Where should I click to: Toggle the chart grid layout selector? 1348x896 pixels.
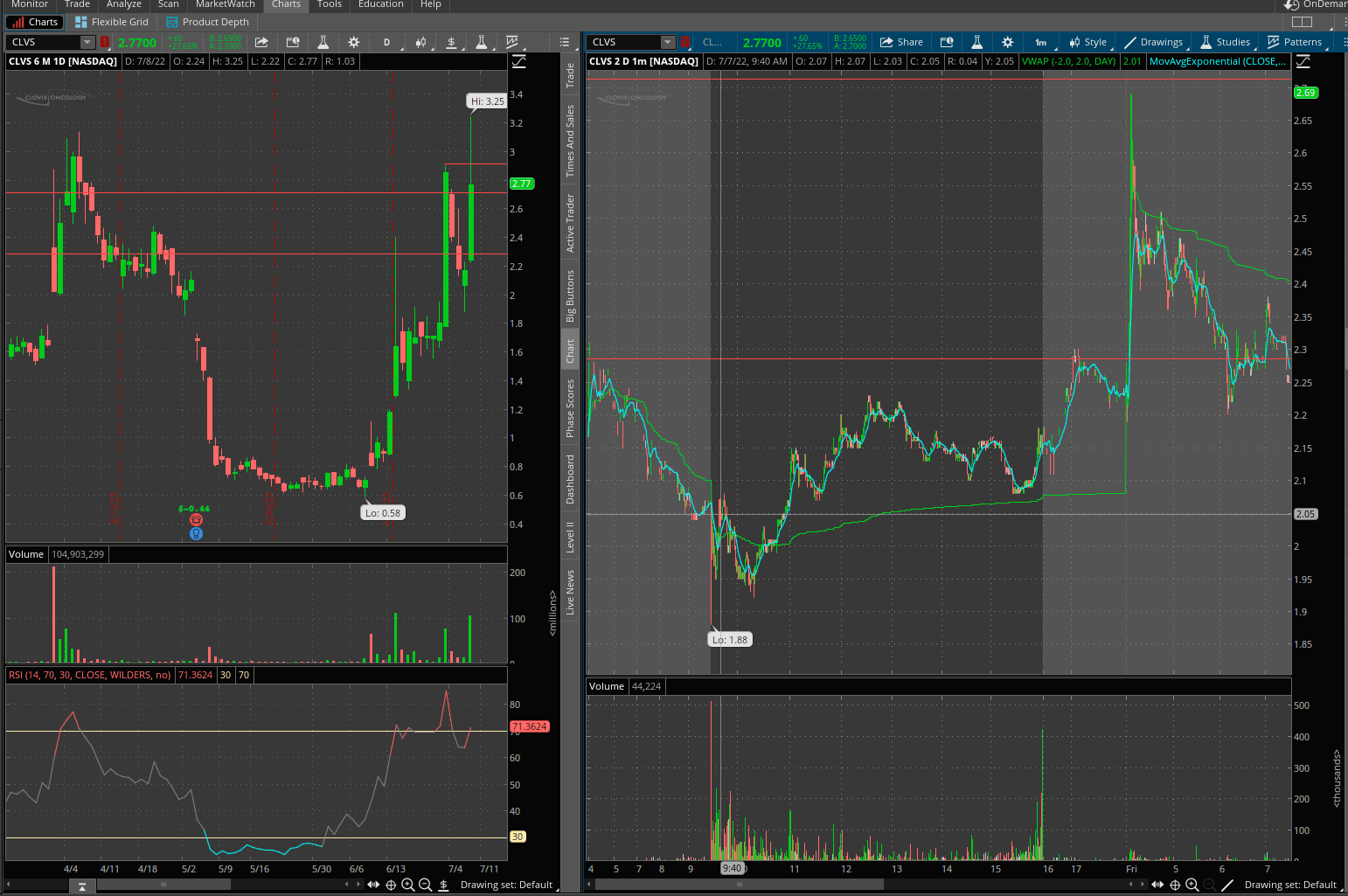[x=1302, y=22]
